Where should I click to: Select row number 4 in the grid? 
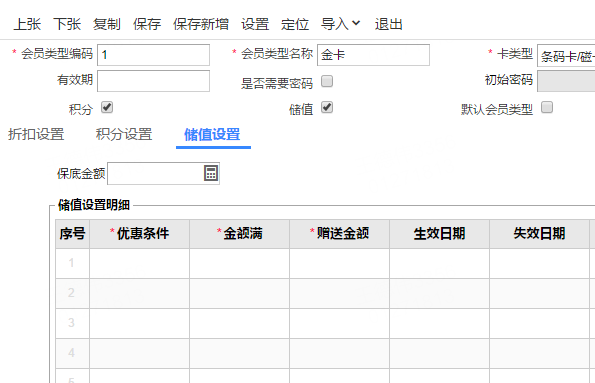(72, 353)
